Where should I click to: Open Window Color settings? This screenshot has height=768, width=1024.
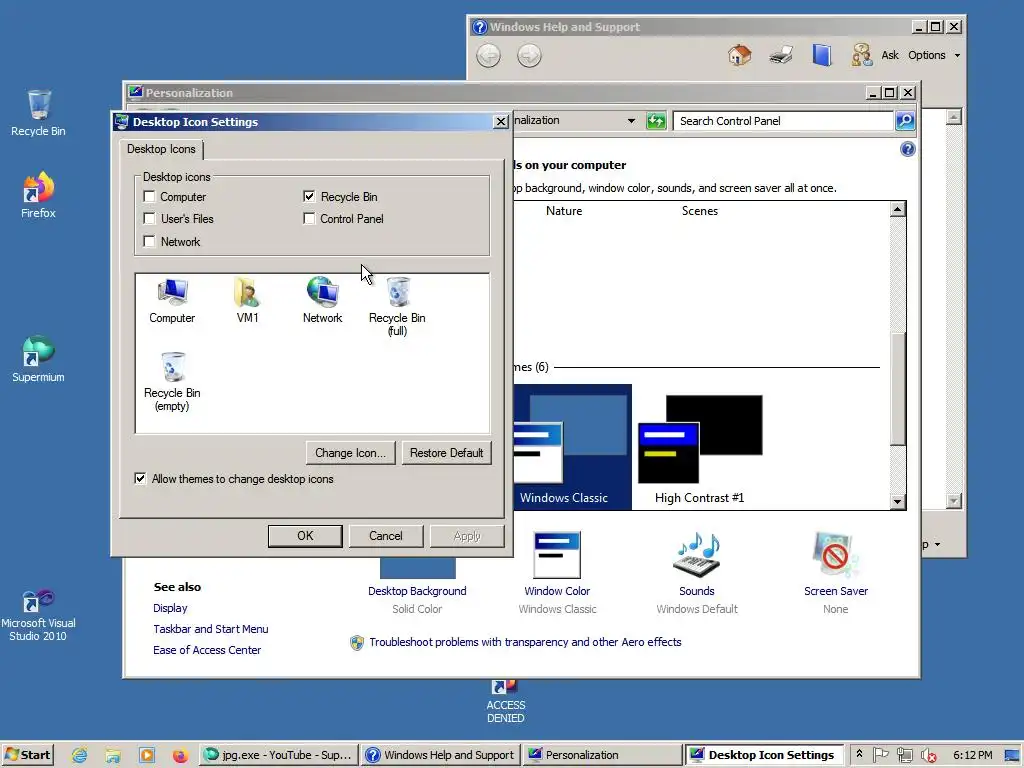click(x=557, y=591)
